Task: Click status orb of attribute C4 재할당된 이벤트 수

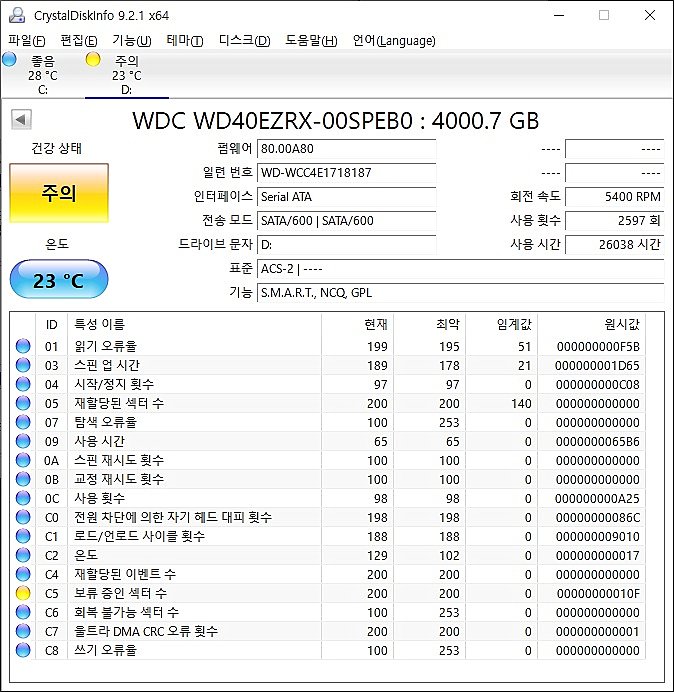Action: [x=23, y=574]
